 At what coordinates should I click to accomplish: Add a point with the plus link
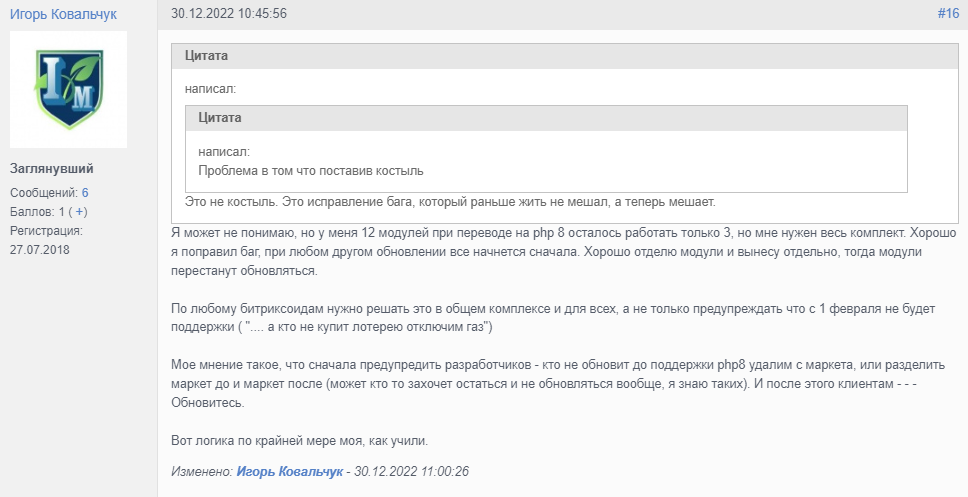coord(79,212)
